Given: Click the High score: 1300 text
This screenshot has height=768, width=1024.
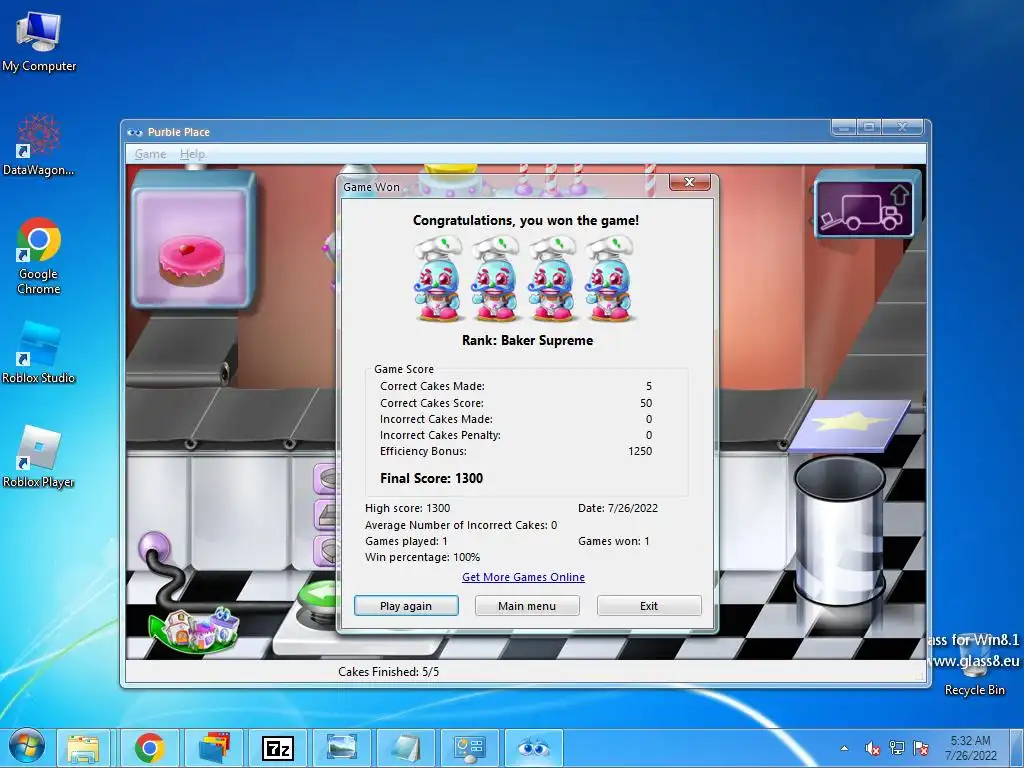Looking at the screenshot, I should click(x=408, y=508).
